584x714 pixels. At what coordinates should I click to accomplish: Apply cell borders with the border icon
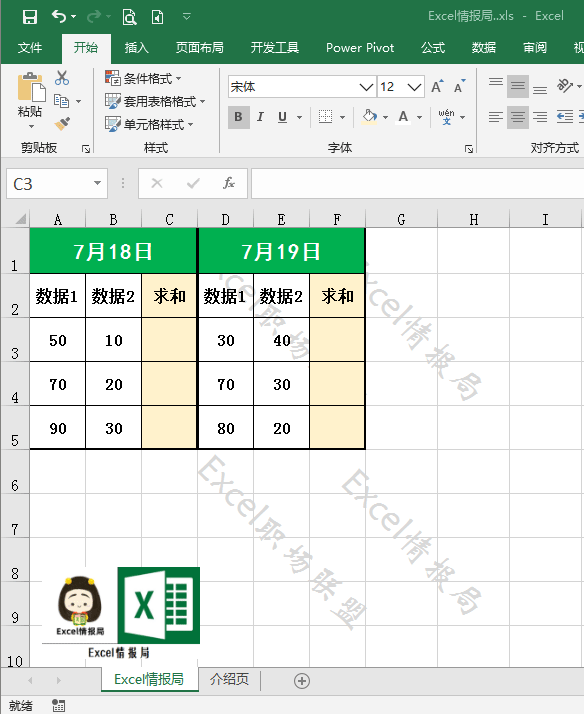[x=325, y=117]
